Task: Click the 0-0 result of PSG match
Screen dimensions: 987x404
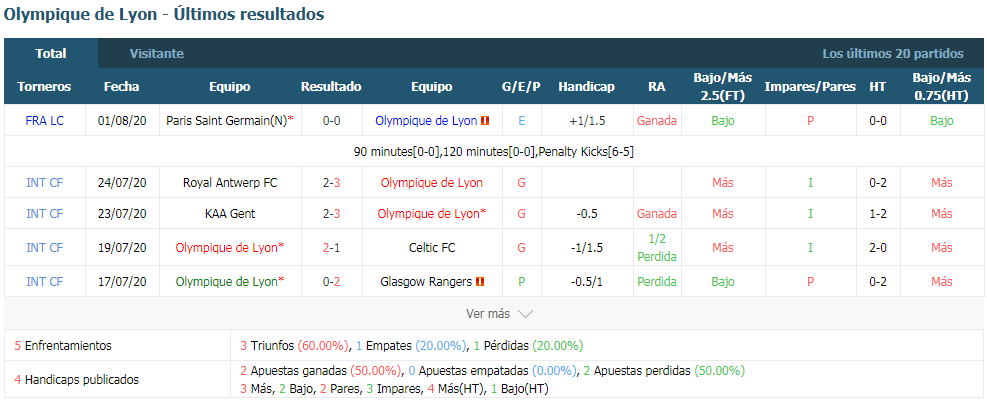Action: [332, 121]
